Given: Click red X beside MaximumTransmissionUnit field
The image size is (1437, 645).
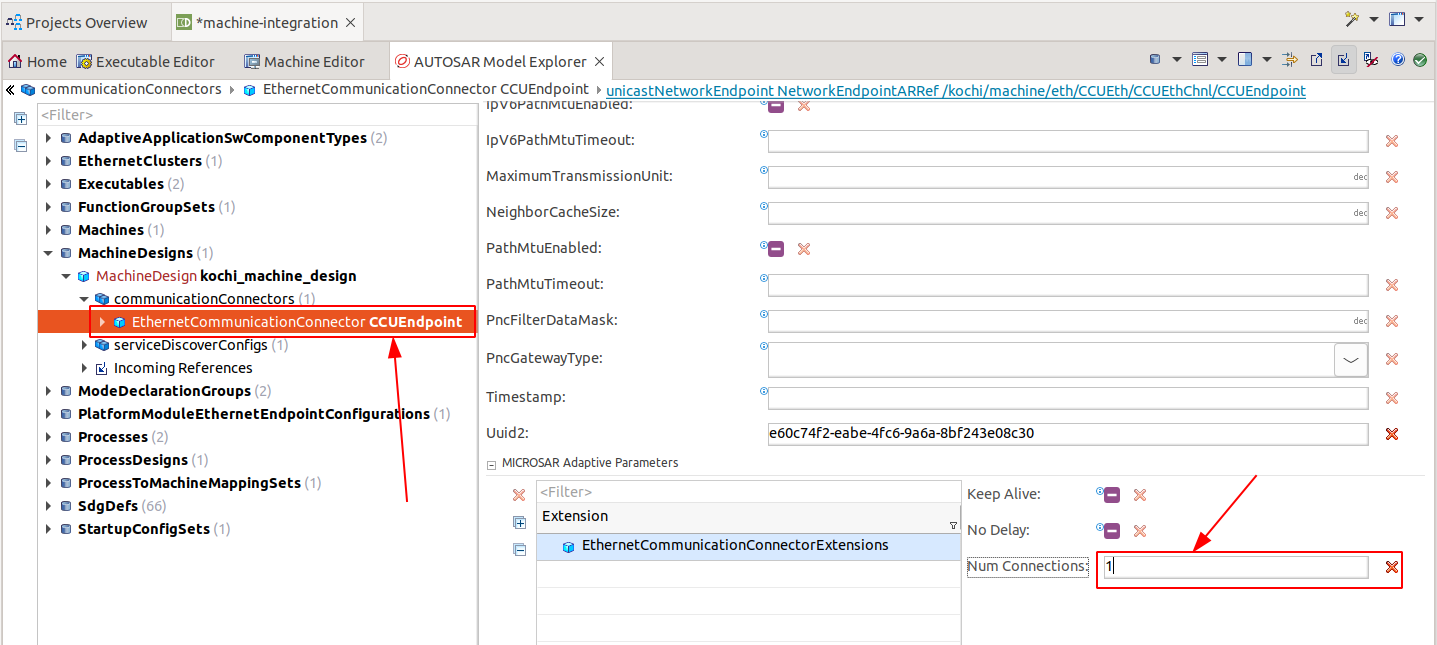Looking at the screenshot, I should (1391, 177).
